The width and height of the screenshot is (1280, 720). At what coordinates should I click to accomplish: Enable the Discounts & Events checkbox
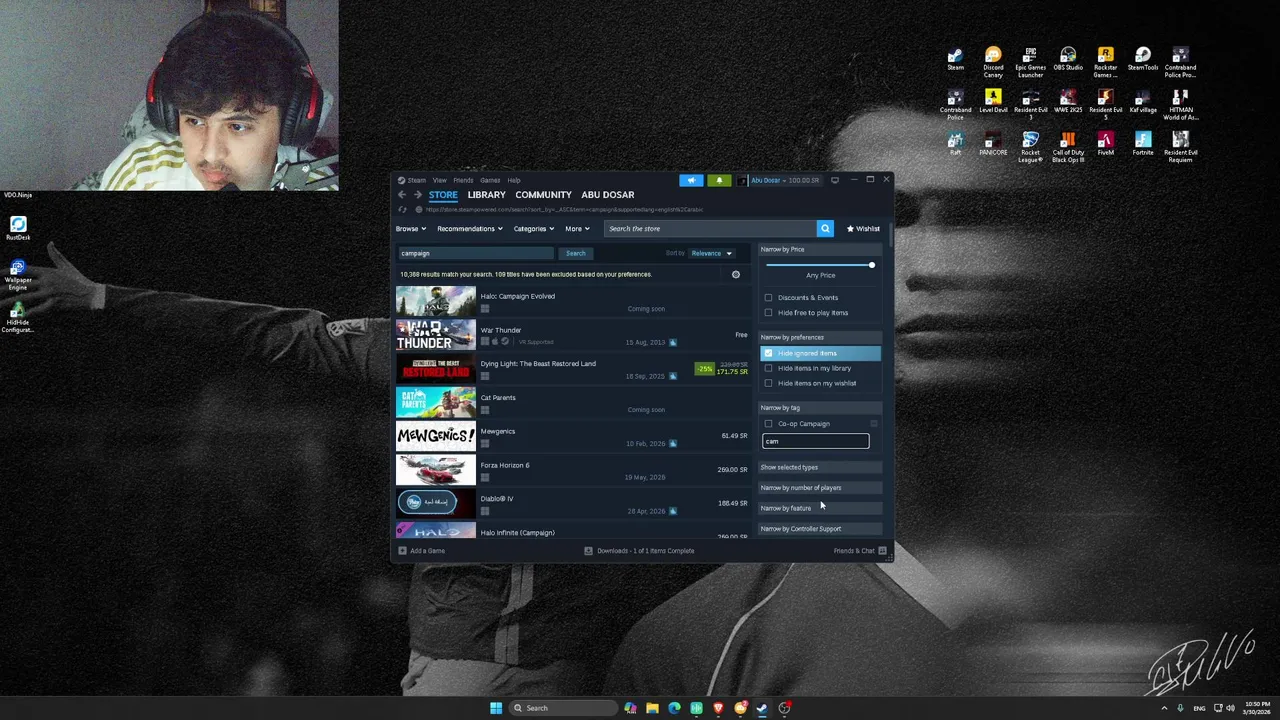pyautogui.click(x=768, y=298)
